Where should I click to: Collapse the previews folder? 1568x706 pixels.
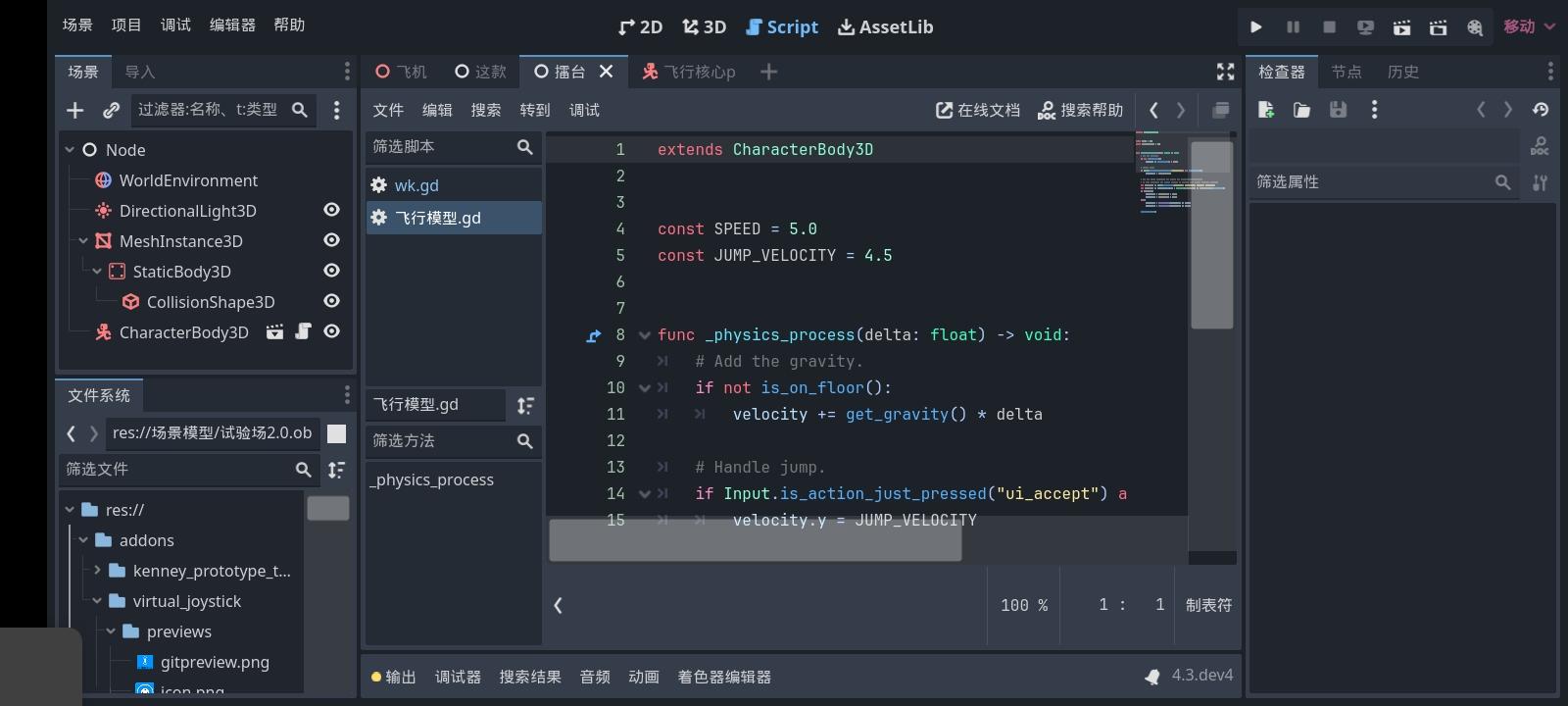(x=111, y=631)
